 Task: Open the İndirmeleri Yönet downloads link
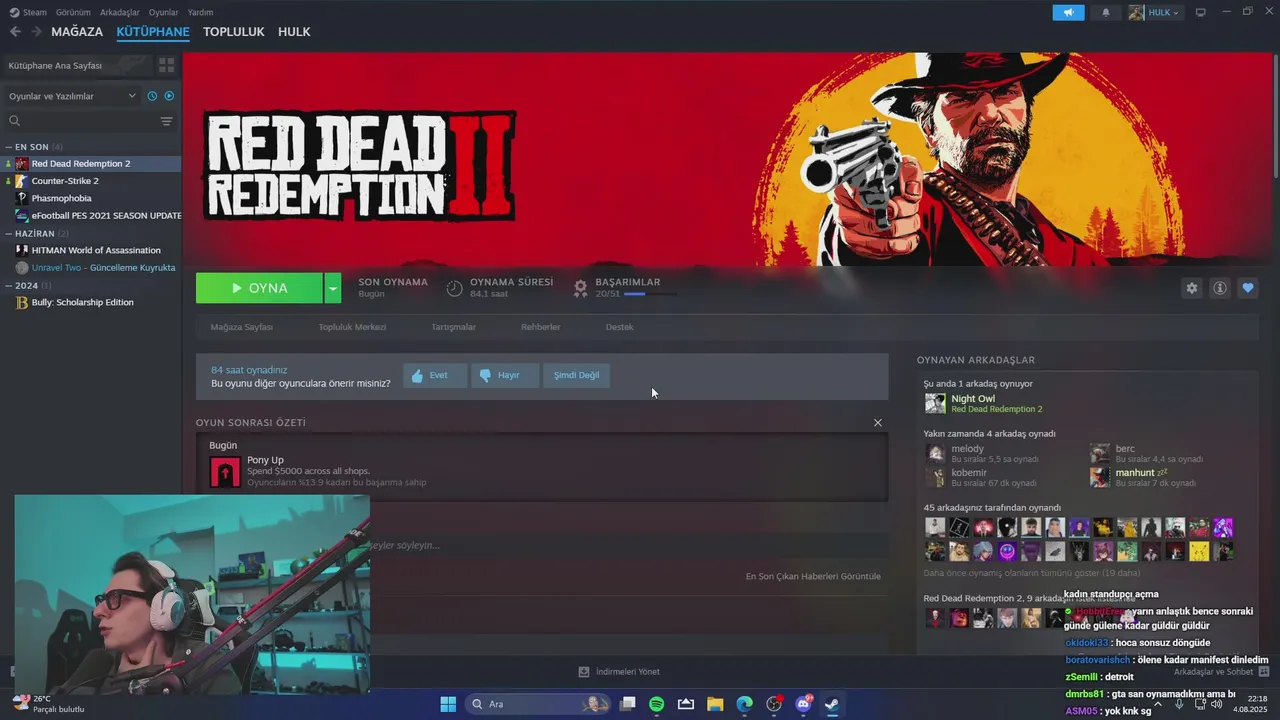click(619, 672)
